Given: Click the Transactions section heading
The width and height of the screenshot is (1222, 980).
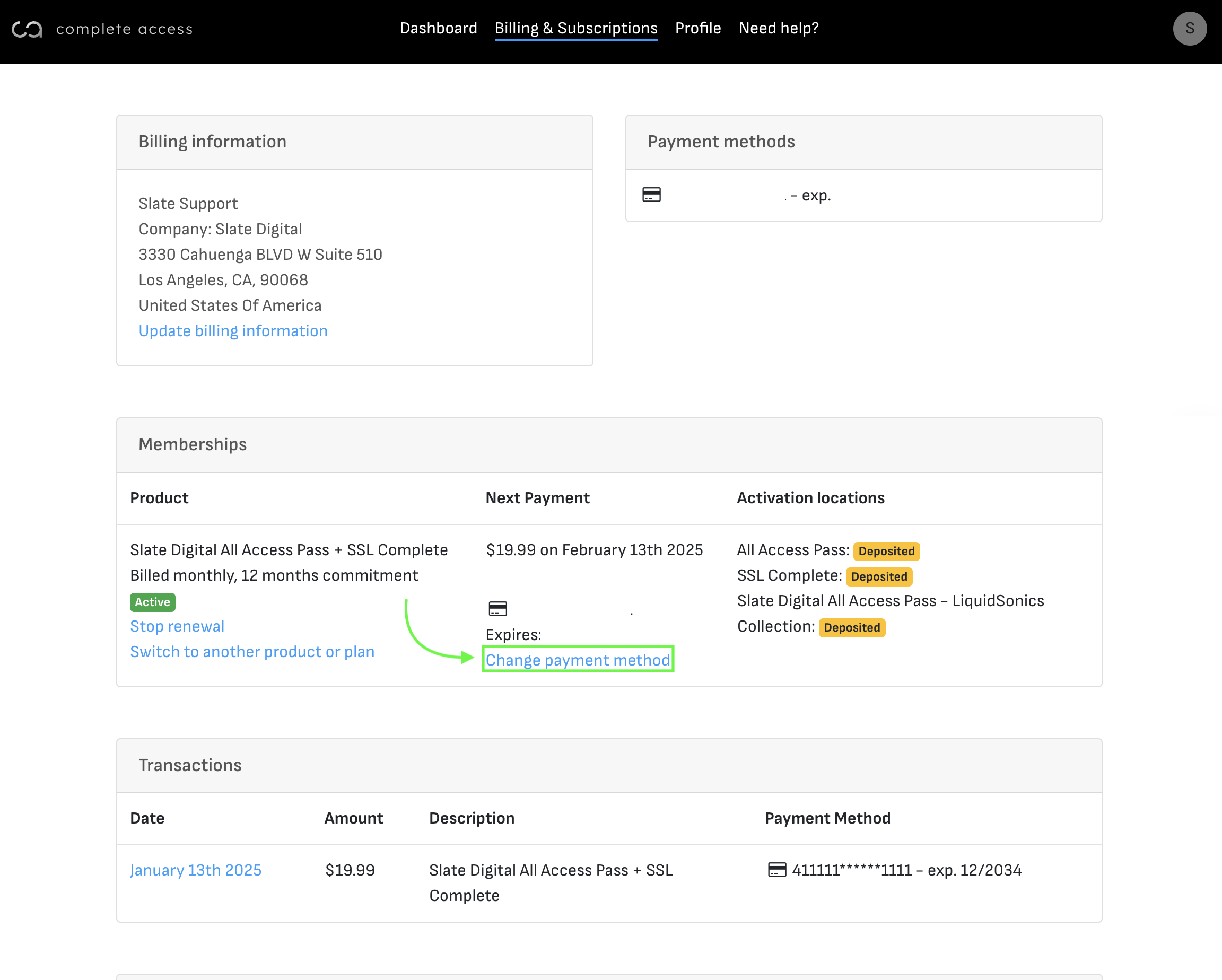Looking at the screenshot, I should pos(190,765).
